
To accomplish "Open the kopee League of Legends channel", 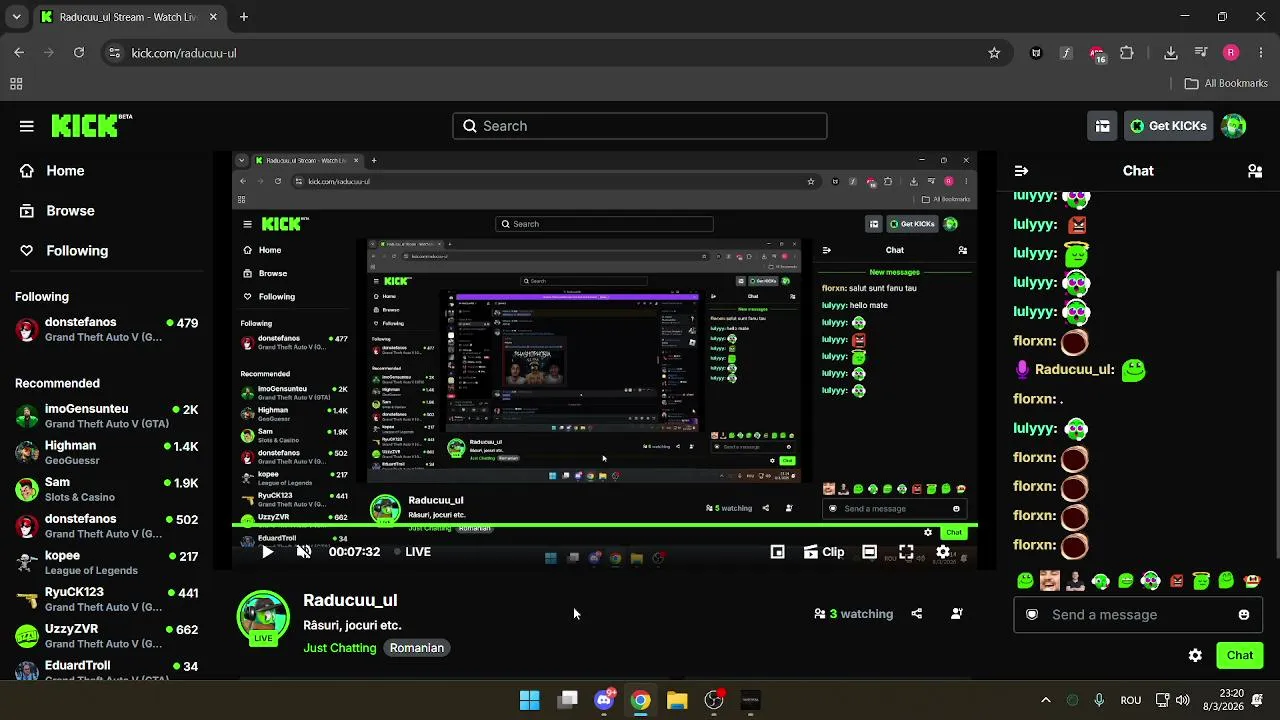I will 107,562.
